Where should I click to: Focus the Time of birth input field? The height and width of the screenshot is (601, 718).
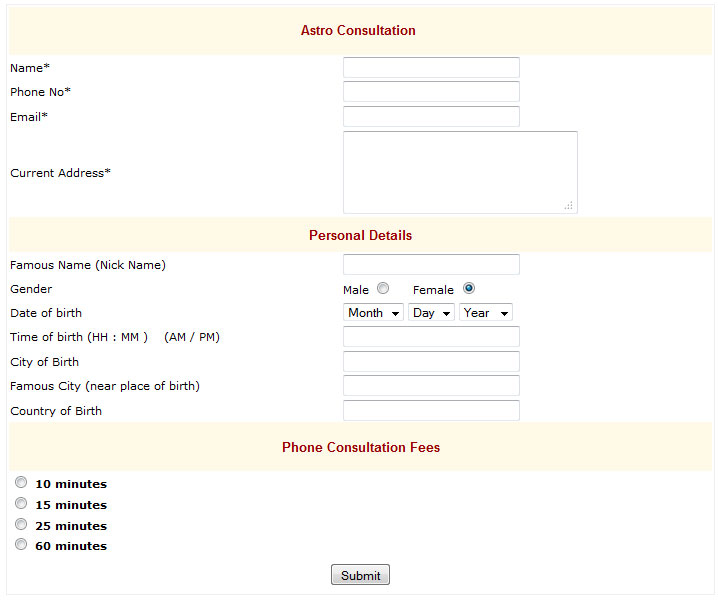click(431, 337)
